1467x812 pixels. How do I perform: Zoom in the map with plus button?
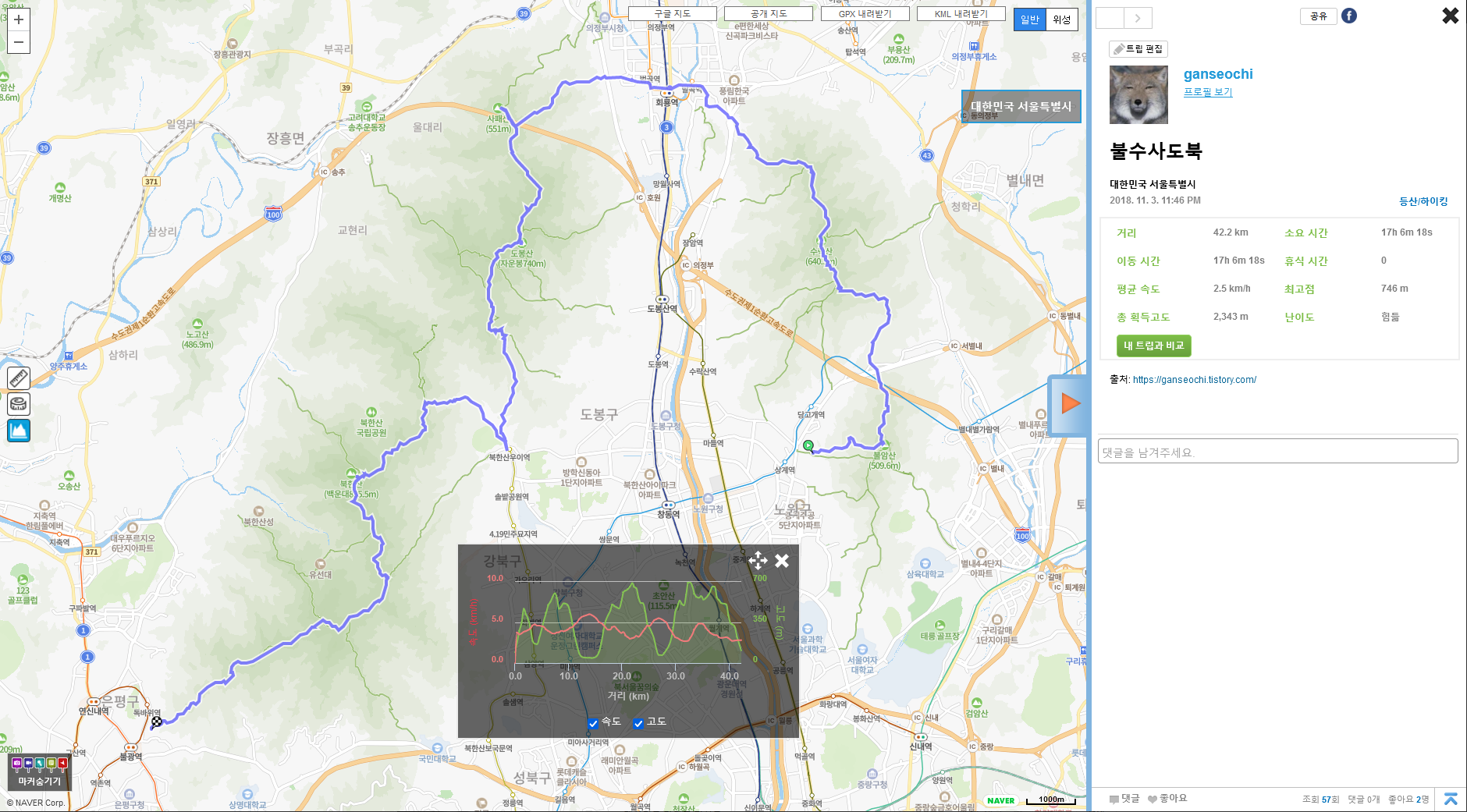19,20
